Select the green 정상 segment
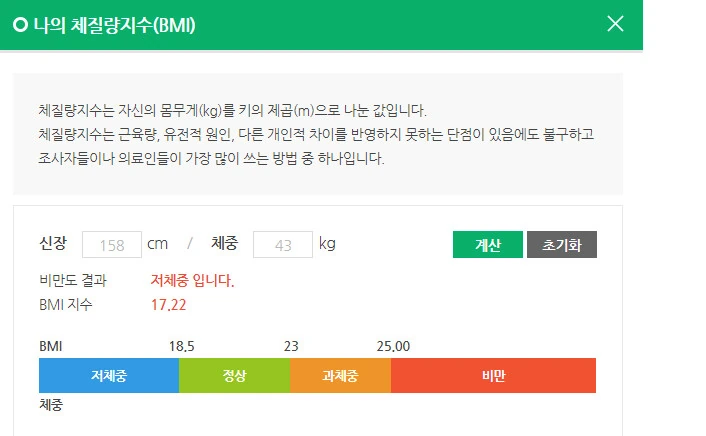 [x=235, y=376]
